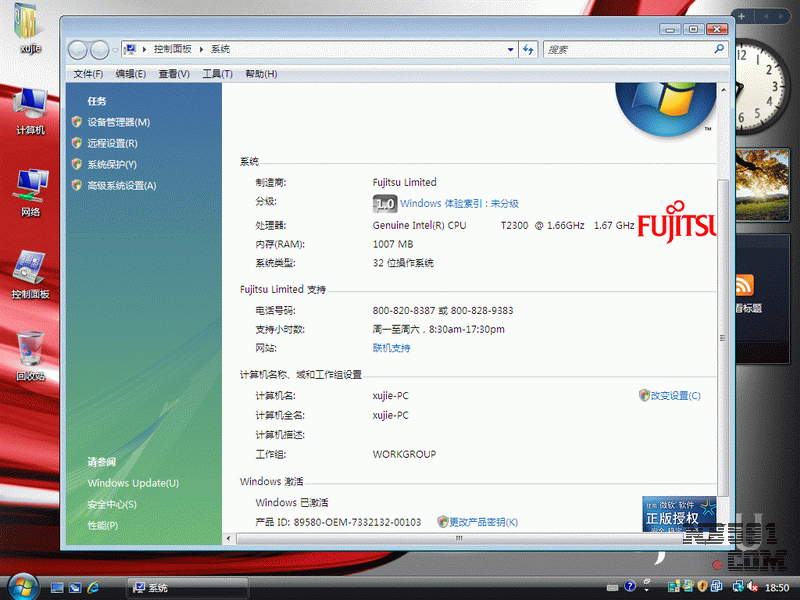Select the 网络 Network desktop icon
This screenshot has height=600, width=800.
pyautogui.click(x=30, y=188)
